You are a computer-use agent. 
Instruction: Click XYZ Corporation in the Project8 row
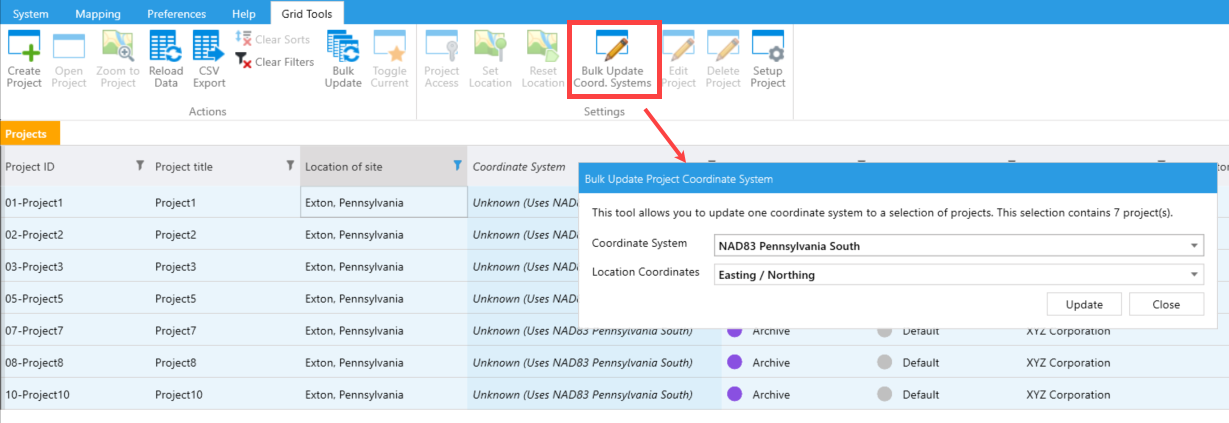(x=1068, y=362)
